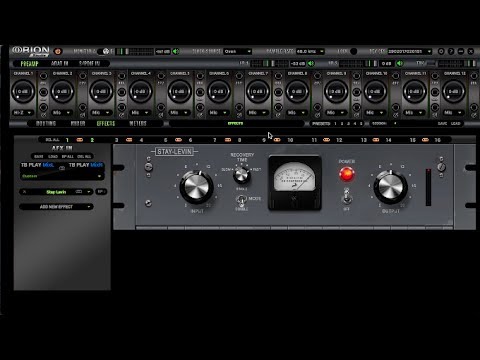The width and height of the screenshot is (480, 360).
Task: Switch to the ADAT IN tab
Action: [60, 63]
